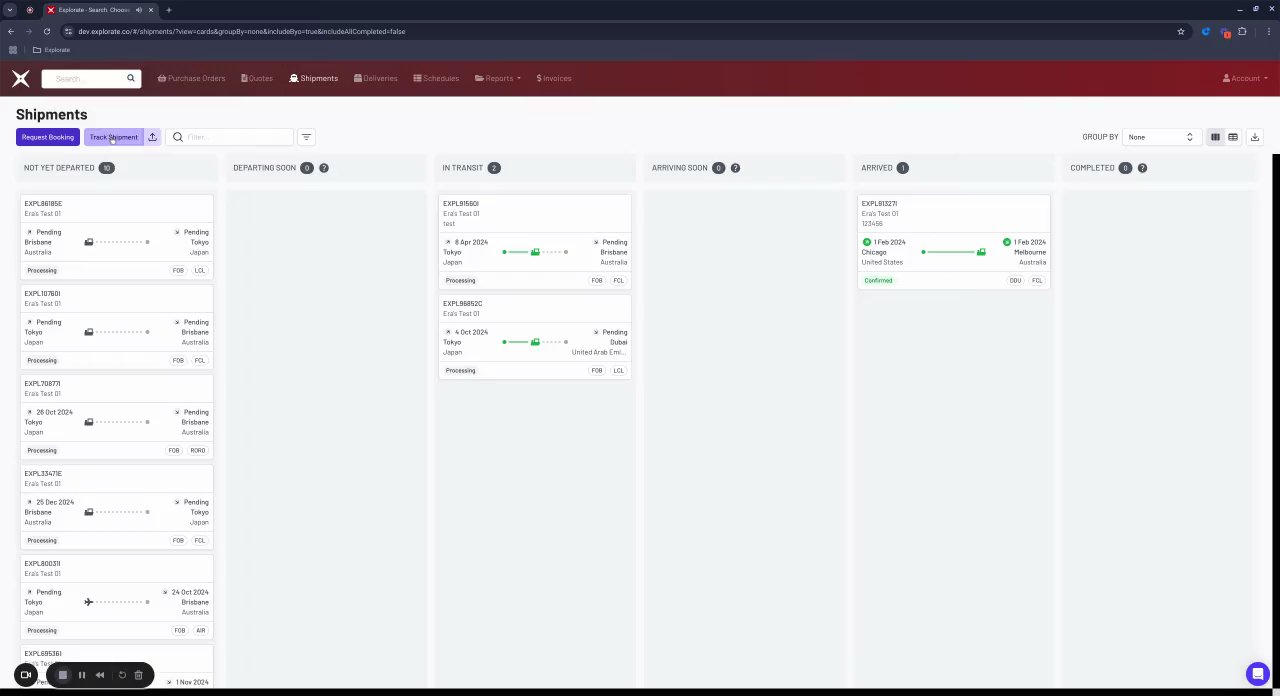Click the browser address bar
Image resolution: width=1280 pixels, height=696 pixels.
pyautogui.click(x=620, y=31)
